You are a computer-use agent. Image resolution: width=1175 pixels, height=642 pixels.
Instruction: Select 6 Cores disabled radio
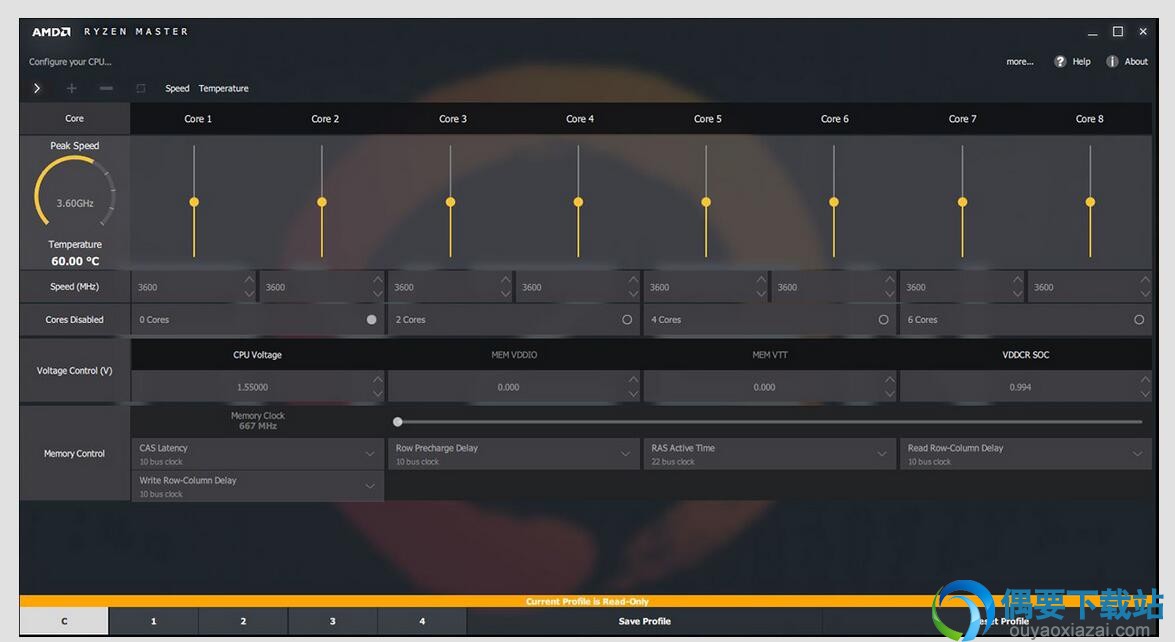tap(1139, 320)
